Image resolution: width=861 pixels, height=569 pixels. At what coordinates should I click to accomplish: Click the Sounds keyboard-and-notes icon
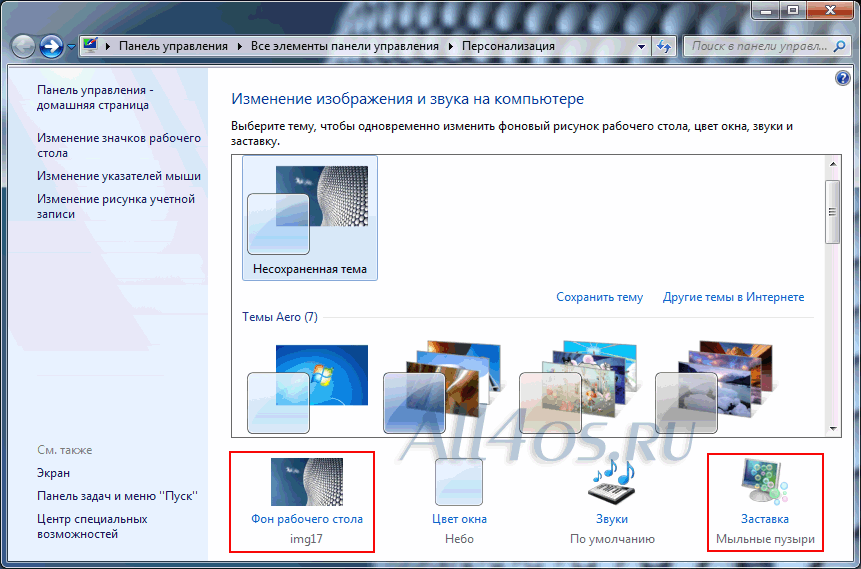611,482
